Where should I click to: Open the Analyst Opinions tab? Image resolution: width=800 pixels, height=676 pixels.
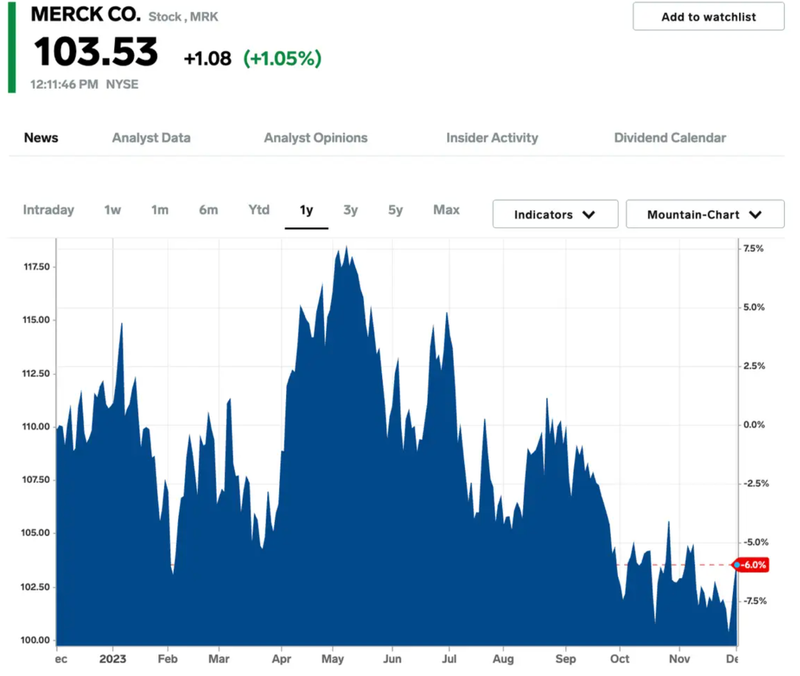click(x=315, y=138)
